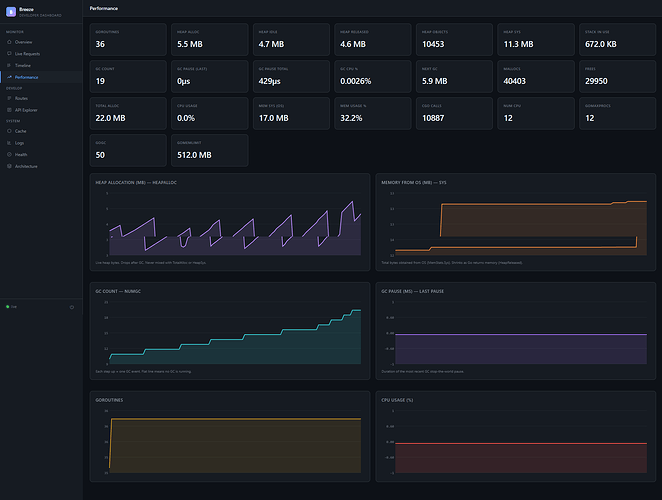Click the round icon beside live status
662x500 pixels.
pyautogui.click(x=72, y=307)
